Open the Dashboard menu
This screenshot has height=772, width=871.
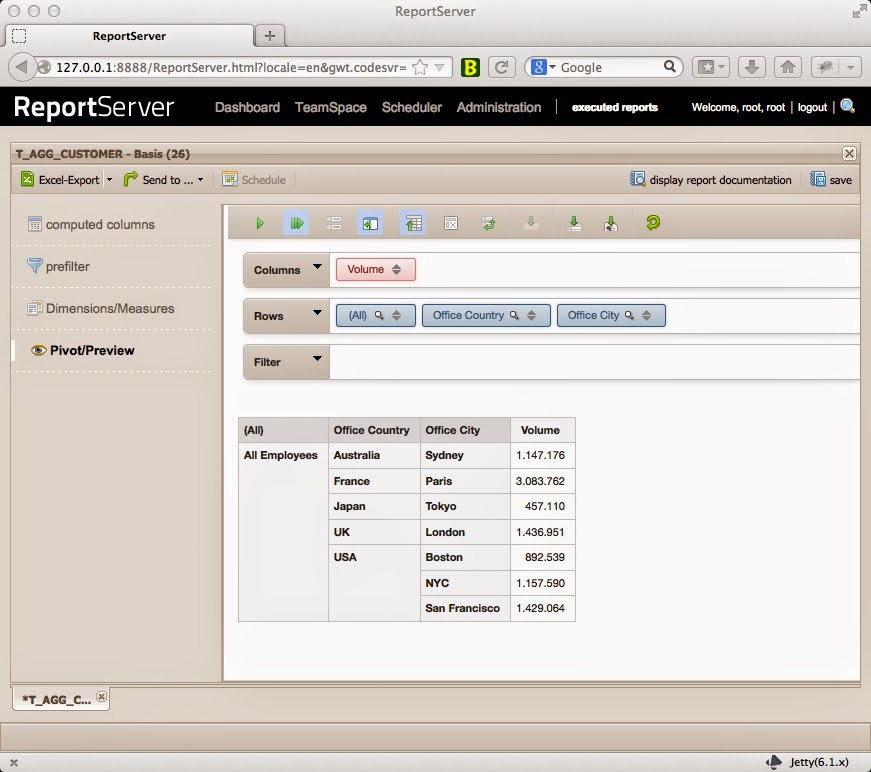coord(247,107)
